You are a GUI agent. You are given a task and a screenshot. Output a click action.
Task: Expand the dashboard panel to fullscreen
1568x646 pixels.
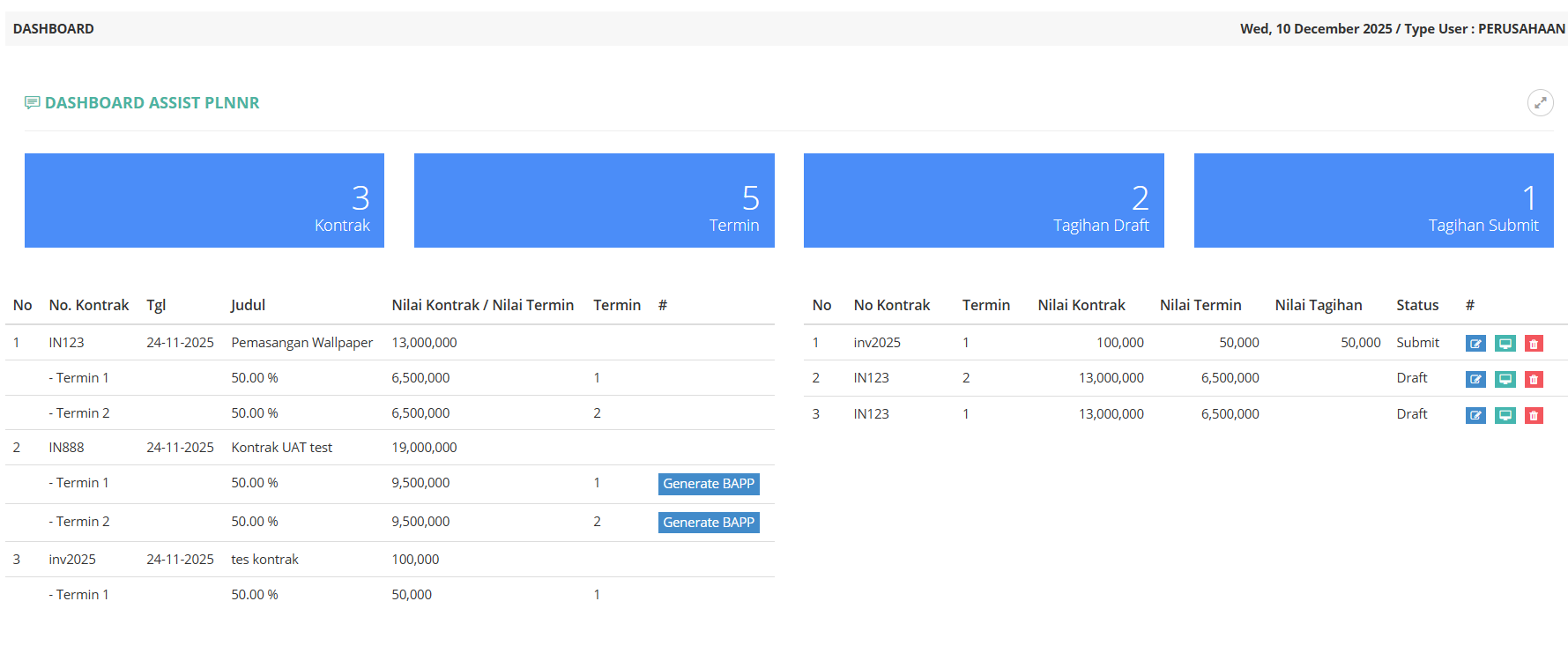tap(1540, 103)
